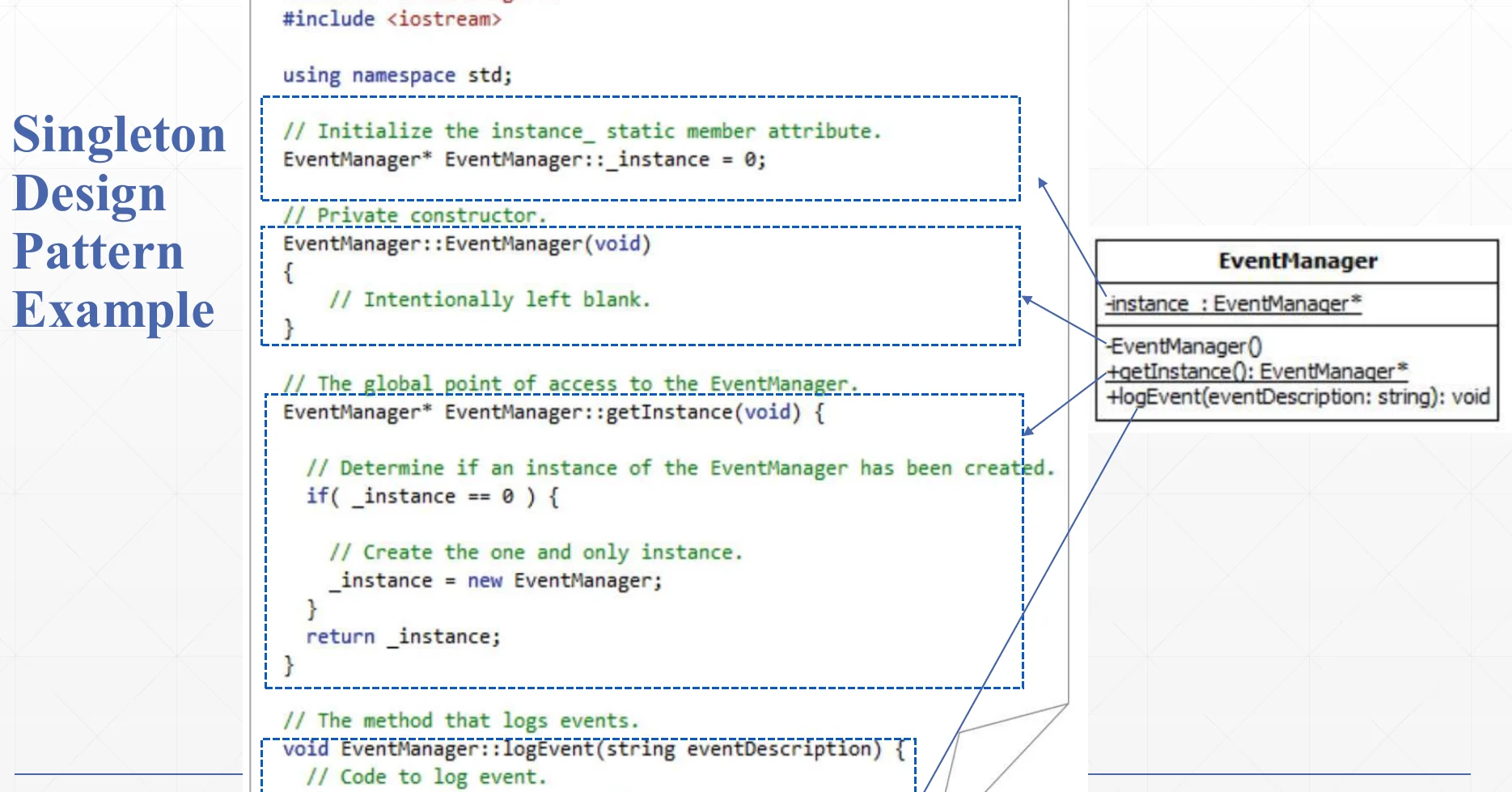Click the 'Initialize the instance_ static member attribute' comment
Screen dimensions: 1512x792
point(582,131)
